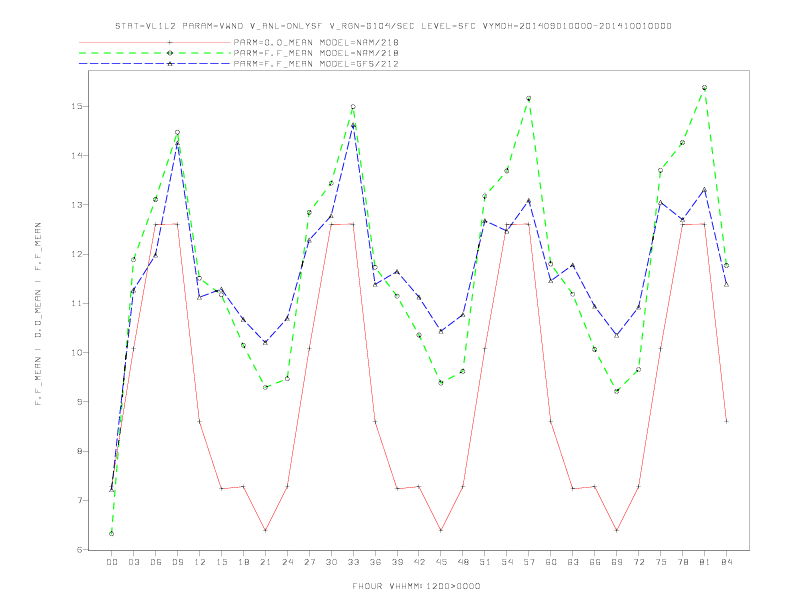Click y-axis tick label 13
The width and height of the screenshot is (792, 612).
(77, 205)
